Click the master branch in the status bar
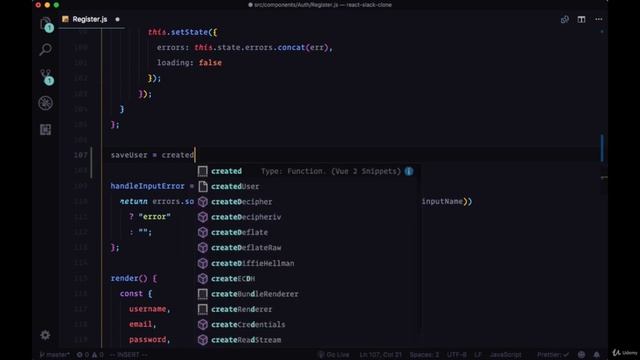The height and width of the screenshot is (360, 640). tap(55, 355)
